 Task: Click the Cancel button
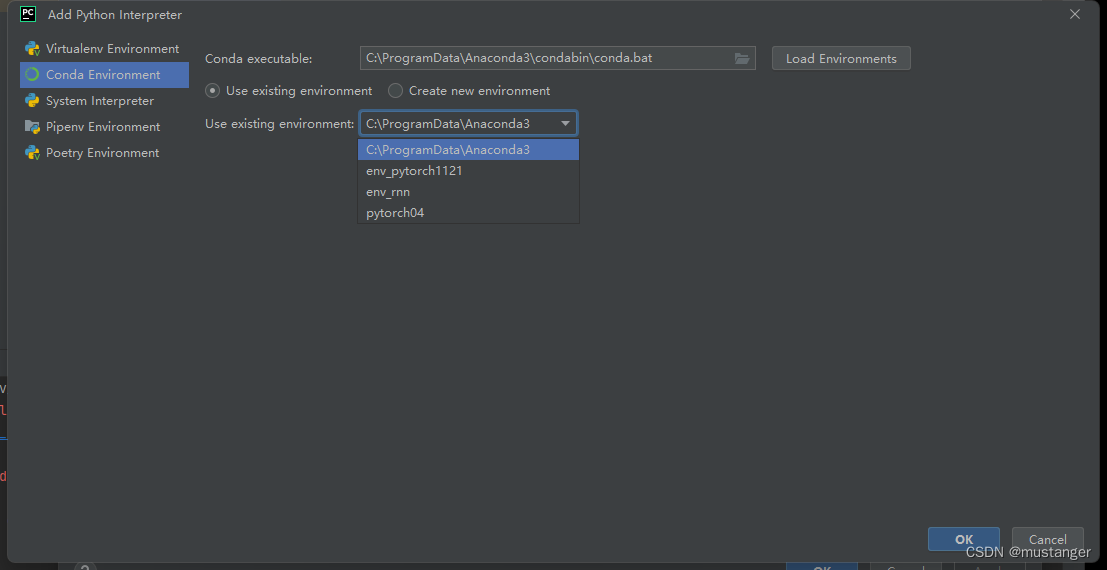coord(1048,540)
